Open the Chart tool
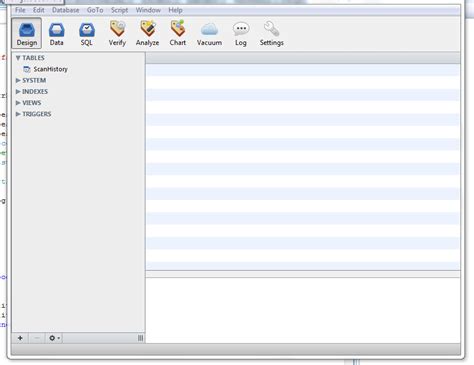The width and height of the screenshot is (474, 365). tap(178, 33)
